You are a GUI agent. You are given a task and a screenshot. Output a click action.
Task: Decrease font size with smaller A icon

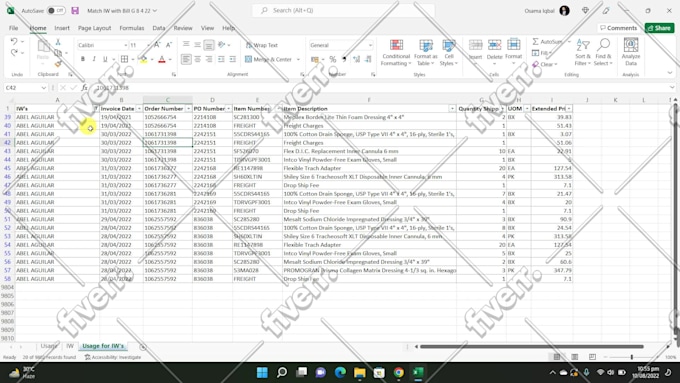coord(169,45)
